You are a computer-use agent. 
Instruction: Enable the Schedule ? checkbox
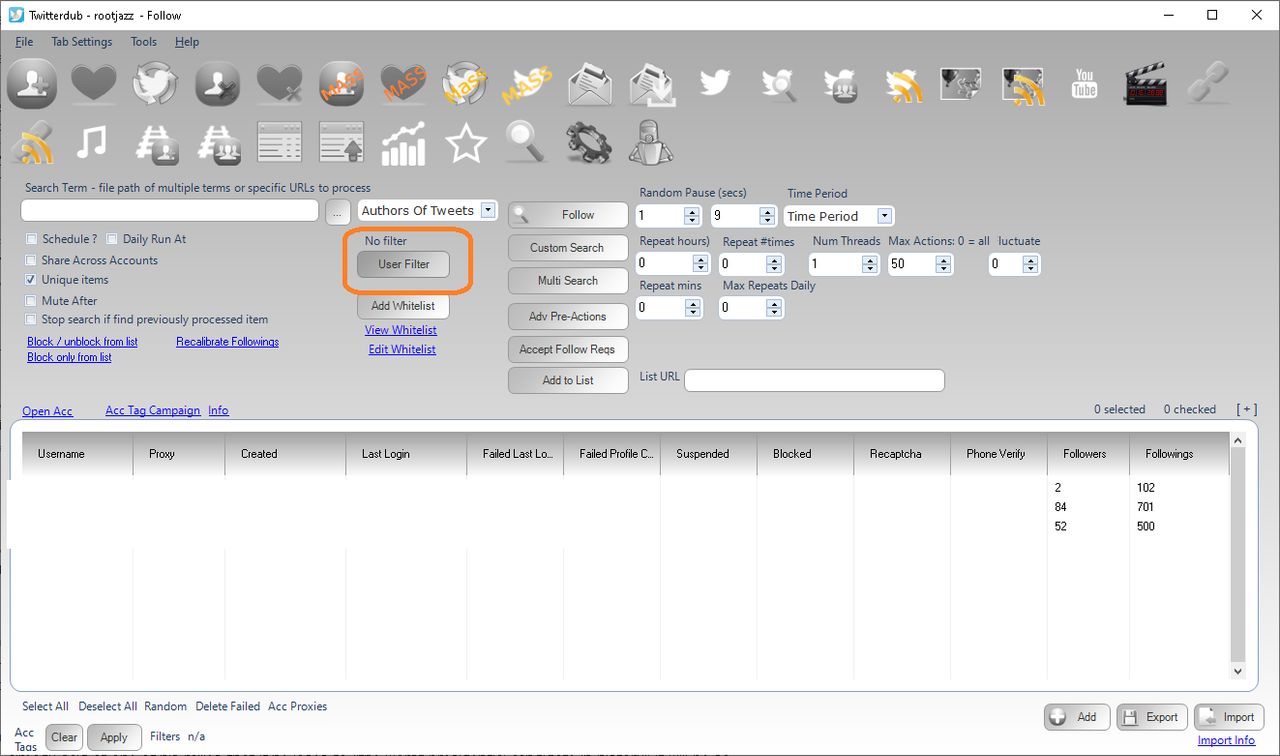[x=32, y=239]
